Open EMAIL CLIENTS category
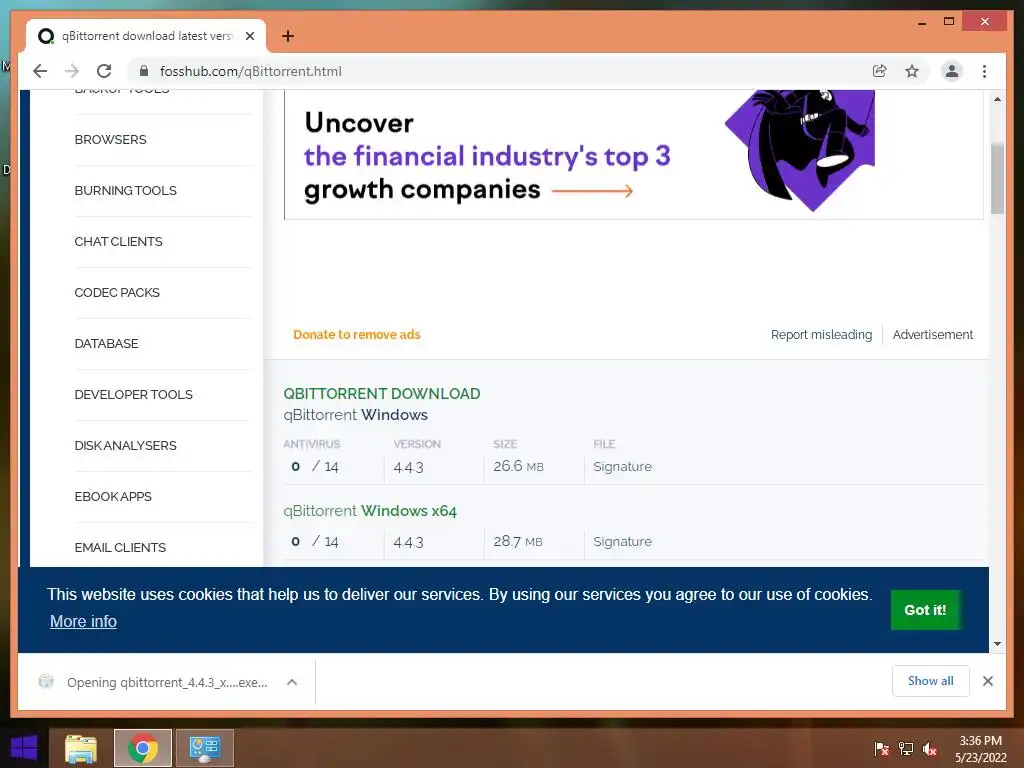Viewport: 1024px width, 768px height. pyautogui.click(x=120, y=547)
